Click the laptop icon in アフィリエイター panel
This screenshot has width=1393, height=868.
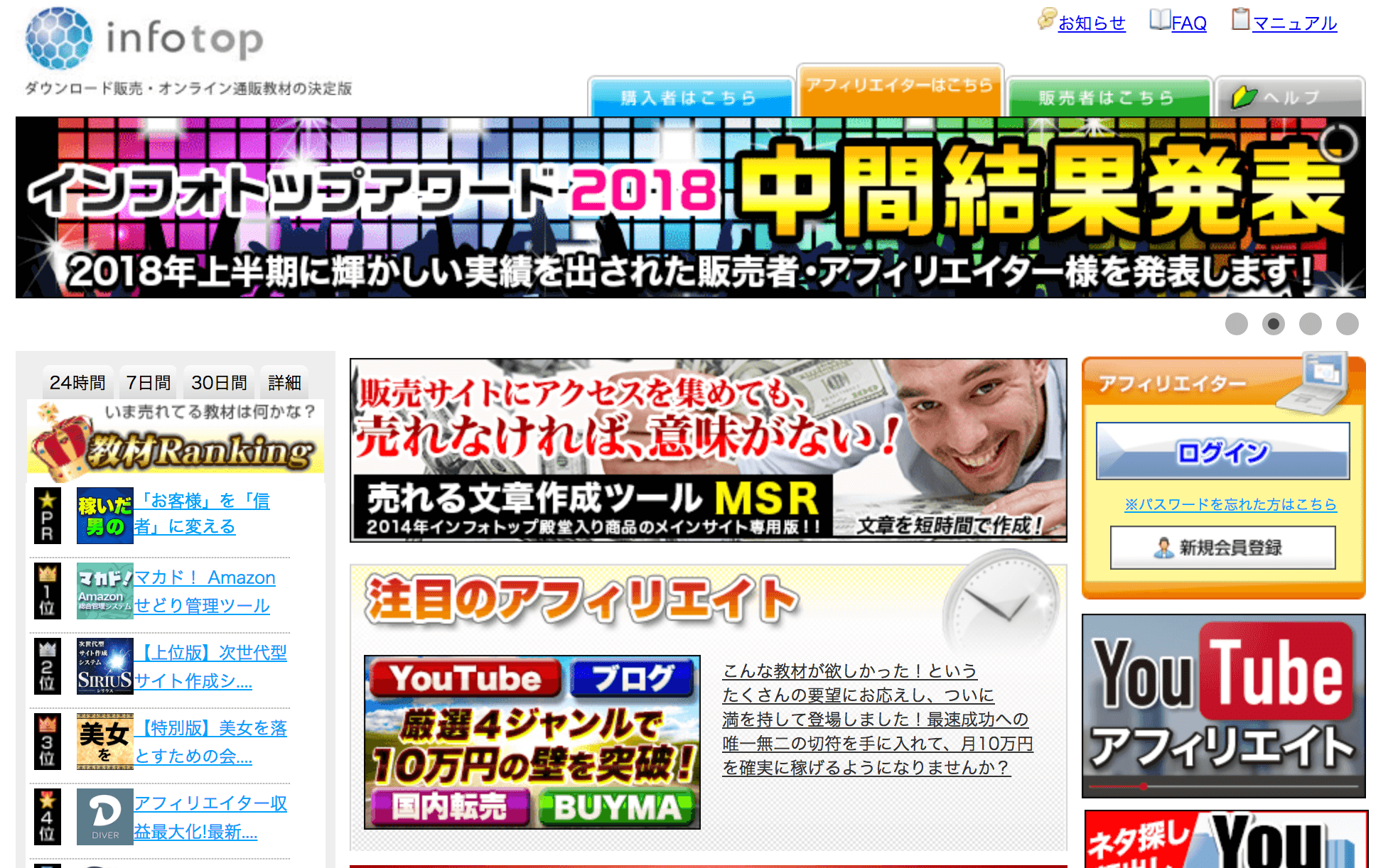(x=1315, y=384)
